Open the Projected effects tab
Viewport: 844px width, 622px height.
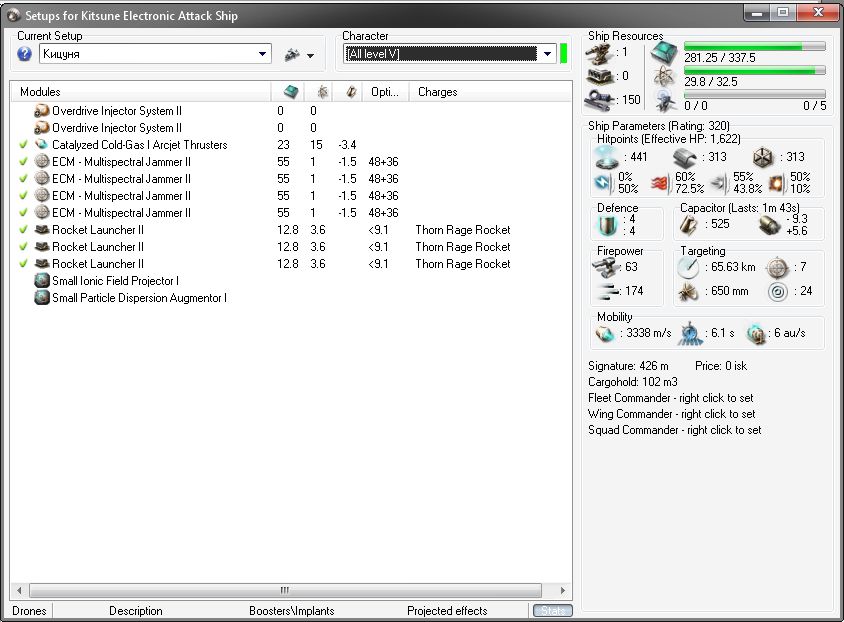(x=447, y=611)
